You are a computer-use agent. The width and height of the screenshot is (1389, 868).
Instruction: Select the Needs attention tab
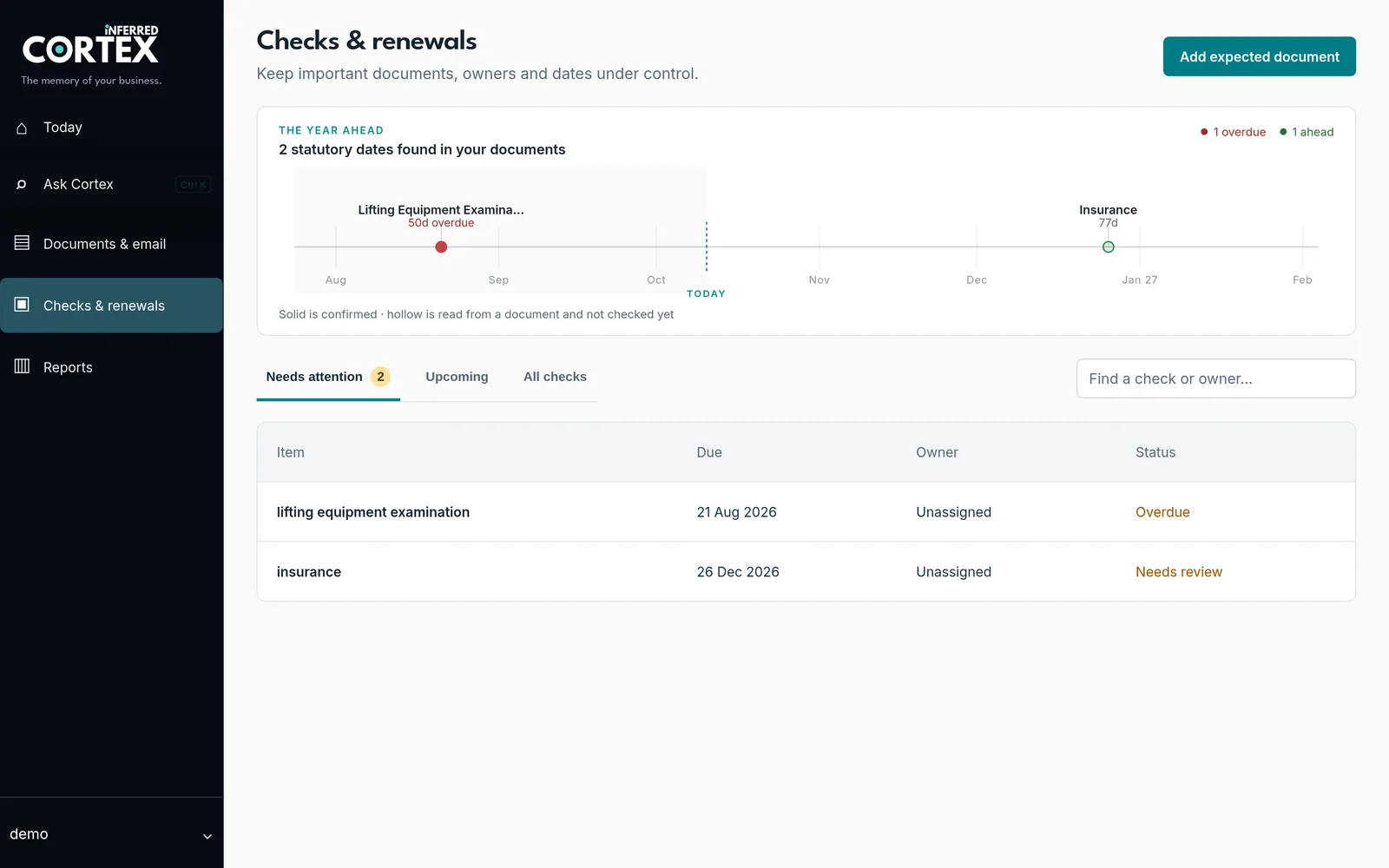[328, 377]
